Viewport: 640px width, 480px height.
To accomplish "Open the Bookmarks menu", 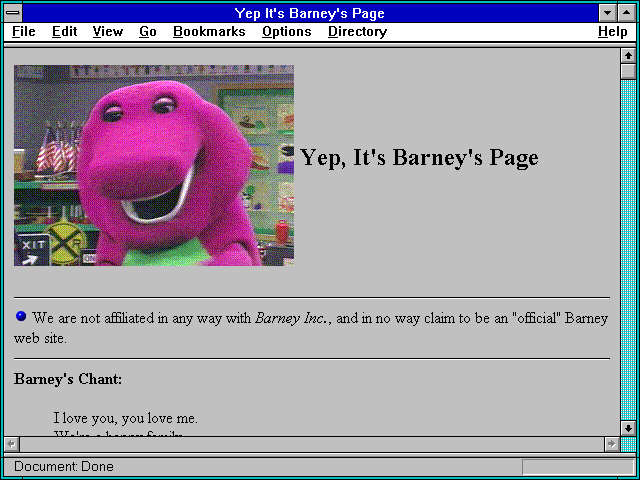I will coord(209,32).
